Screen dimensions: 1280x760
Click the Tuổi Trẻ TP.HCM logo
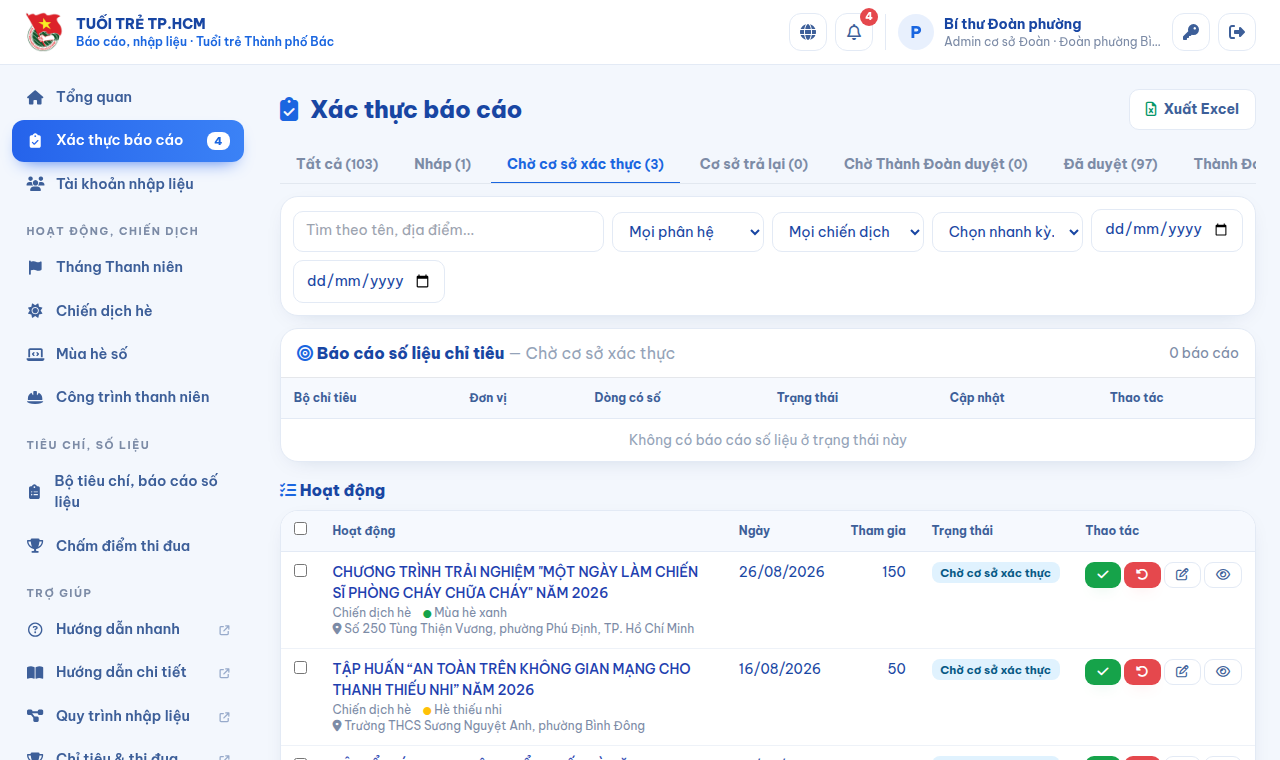[x=44, y=32]
